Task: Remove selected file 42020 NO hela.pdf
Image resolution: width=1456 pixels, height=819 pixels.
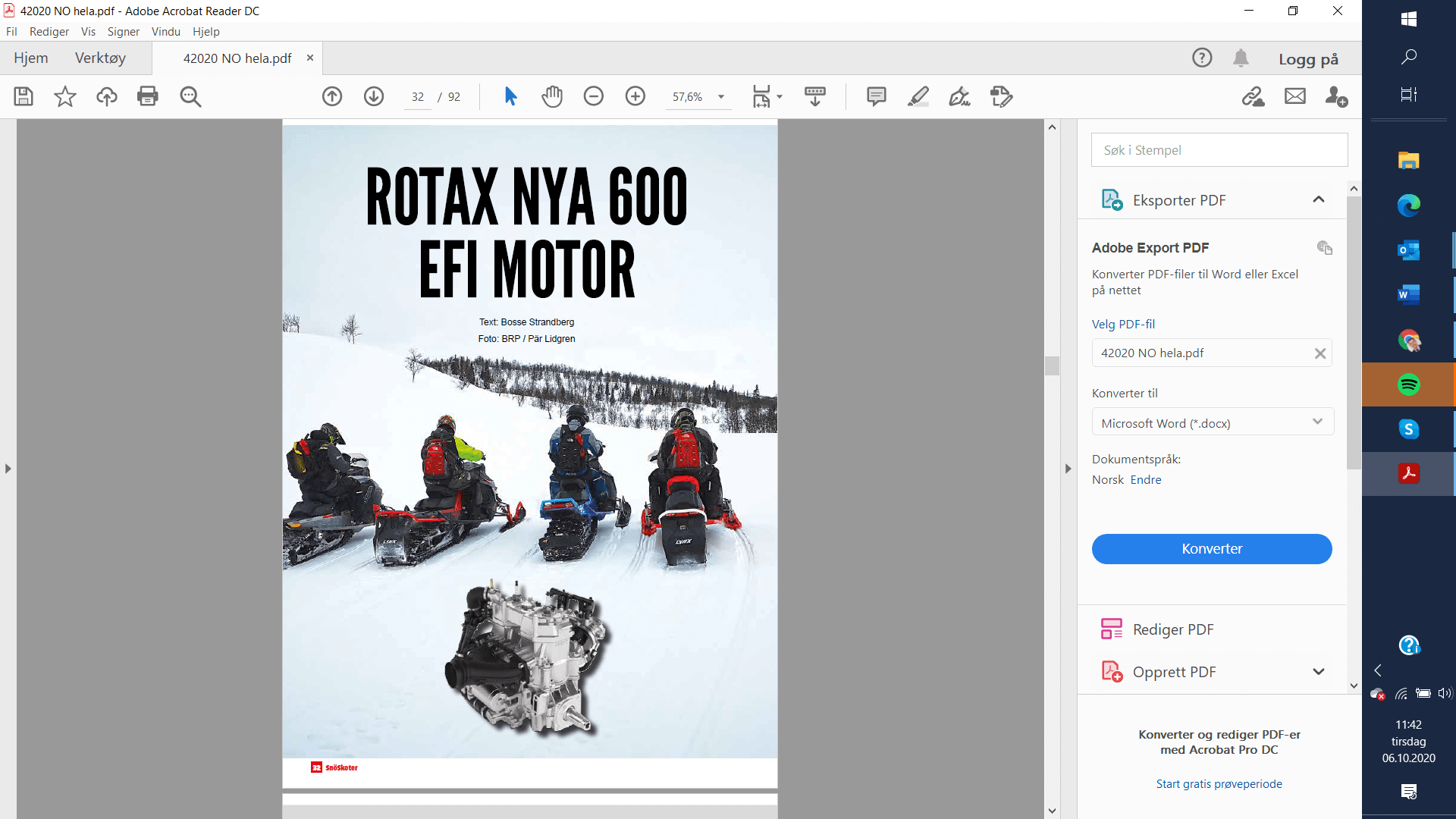Action: [1320, 353]
